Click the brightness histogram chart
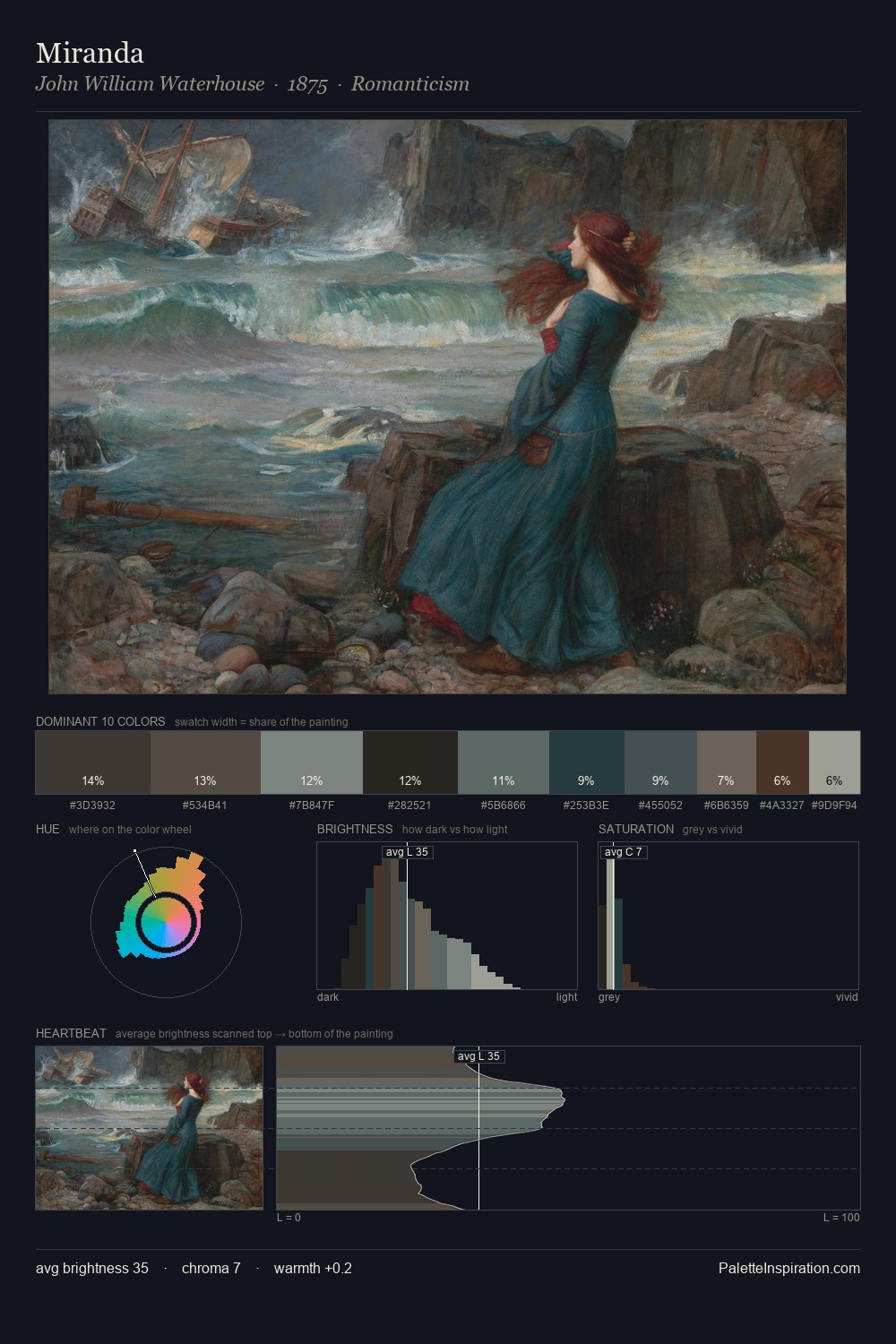896x1344 pixels. [x=447, y=916]
